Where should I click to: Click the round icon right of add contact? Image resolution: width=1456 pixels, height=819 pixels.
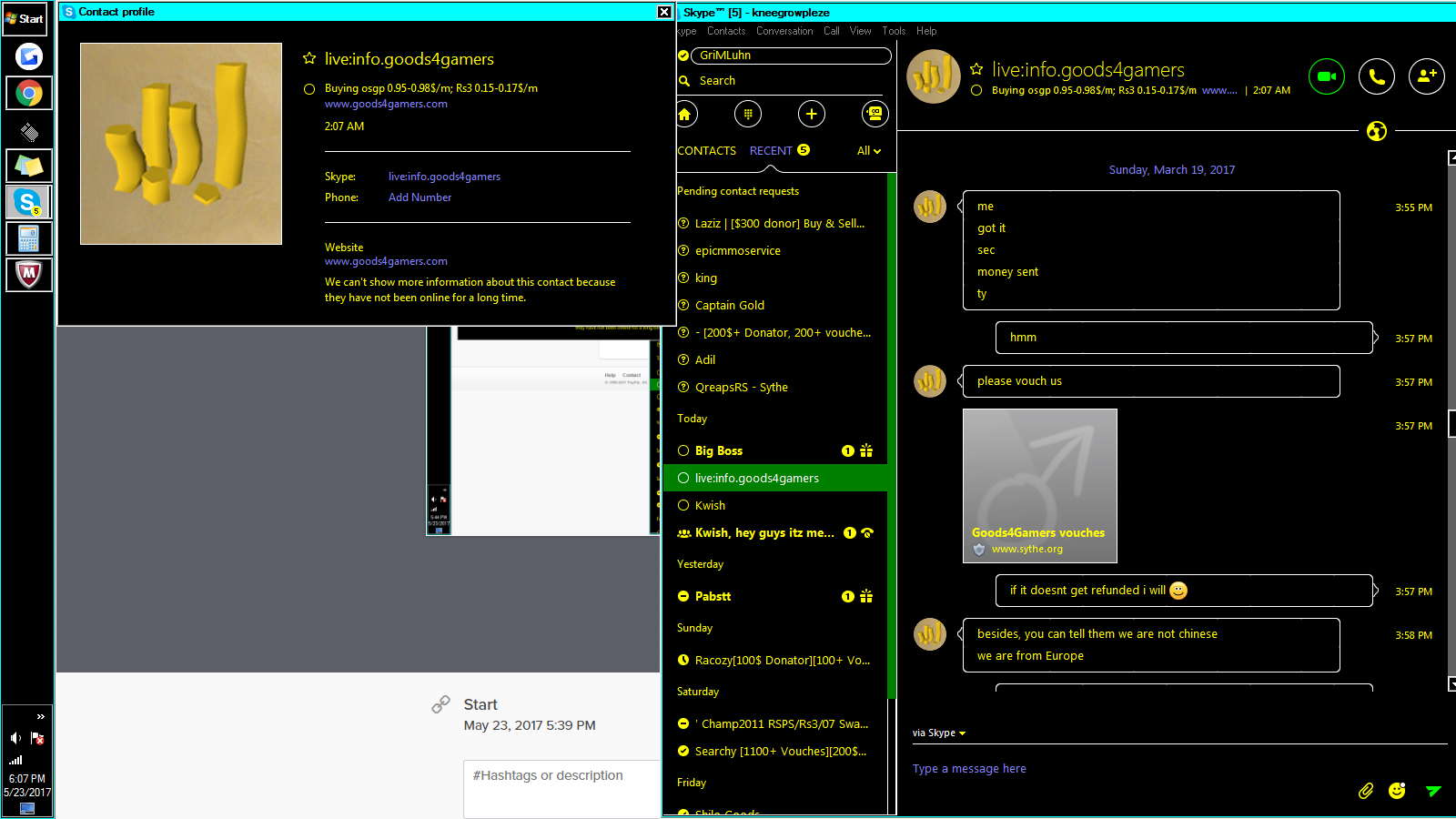pyautogui.click(x=875, y=114)
